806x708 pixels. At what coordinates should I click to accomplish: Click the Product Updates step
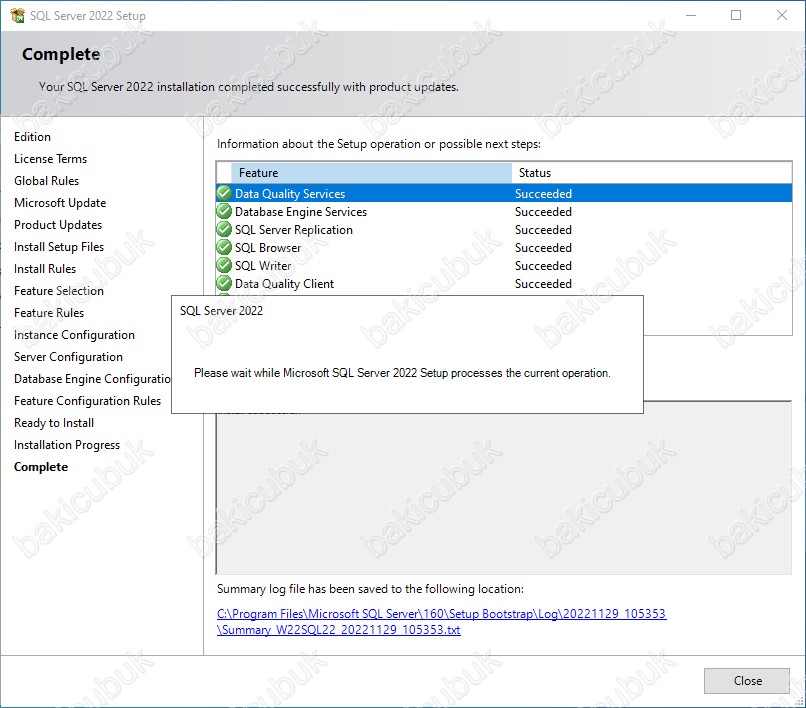click(58, 225)
